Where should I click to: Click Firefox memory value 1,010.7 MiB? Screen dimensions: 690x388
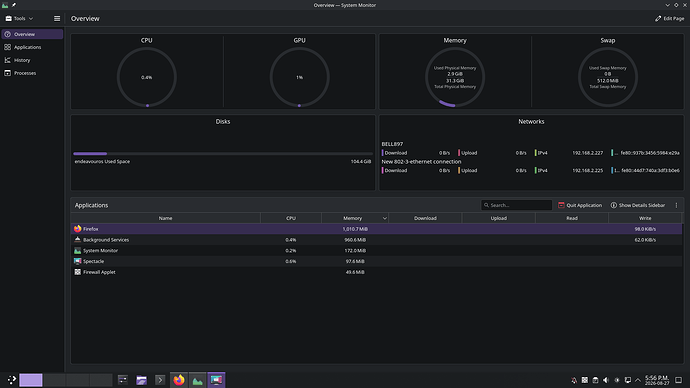coord(355,229)
